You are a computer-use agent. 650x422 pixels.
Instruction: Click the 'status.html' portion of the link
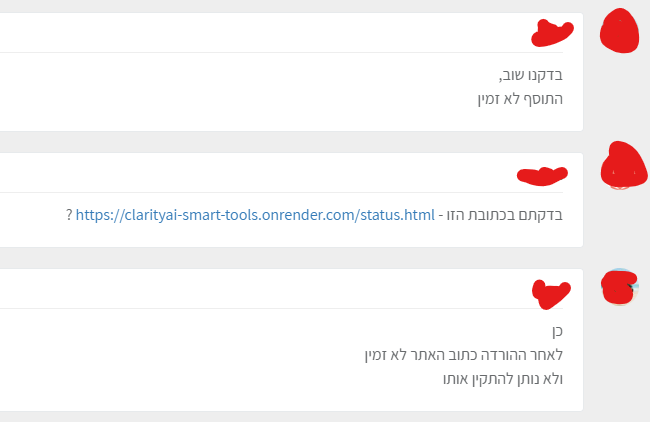(x=397, y=215)
